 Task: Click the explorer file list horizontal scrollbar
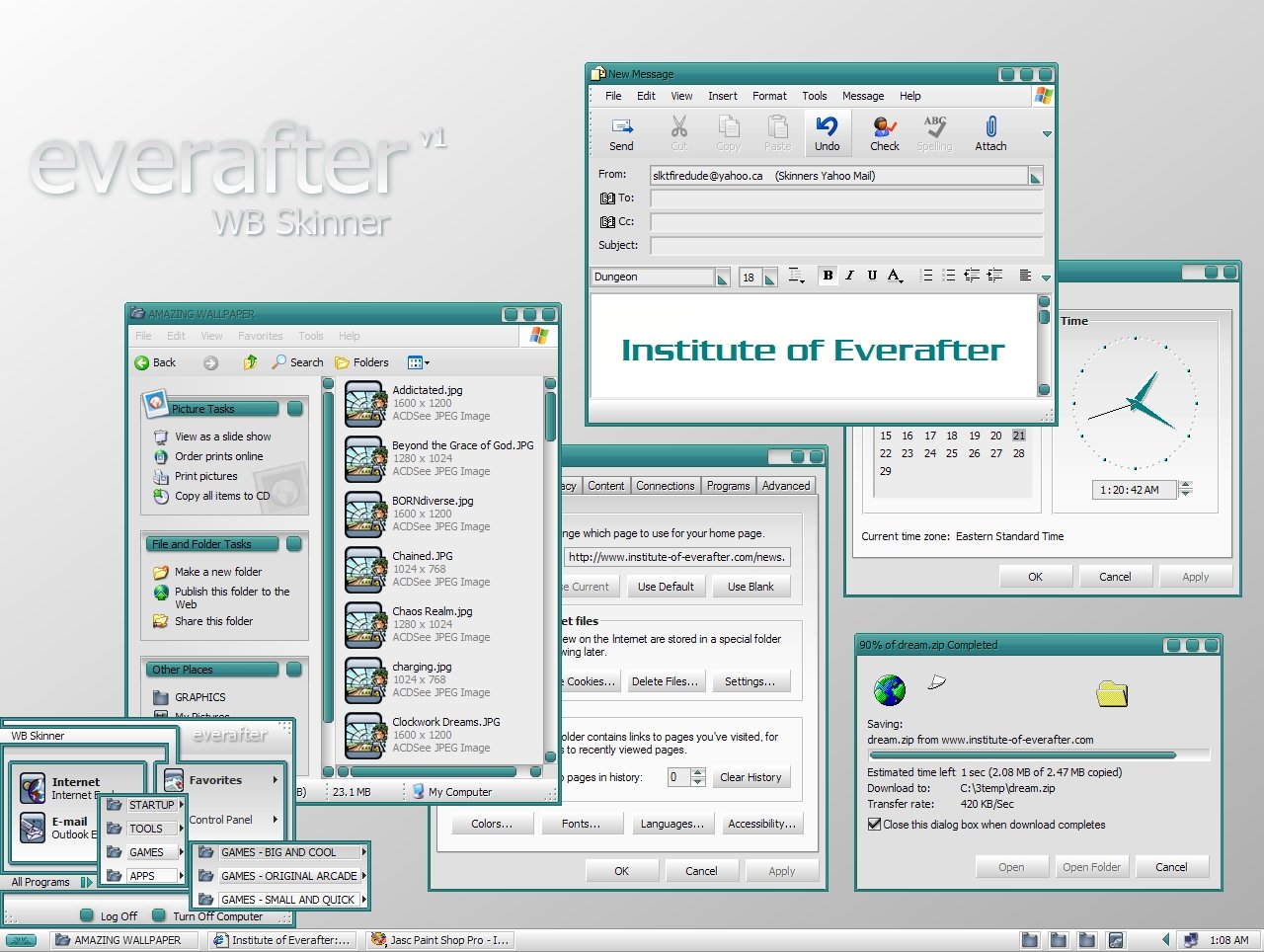click(439, 771)
